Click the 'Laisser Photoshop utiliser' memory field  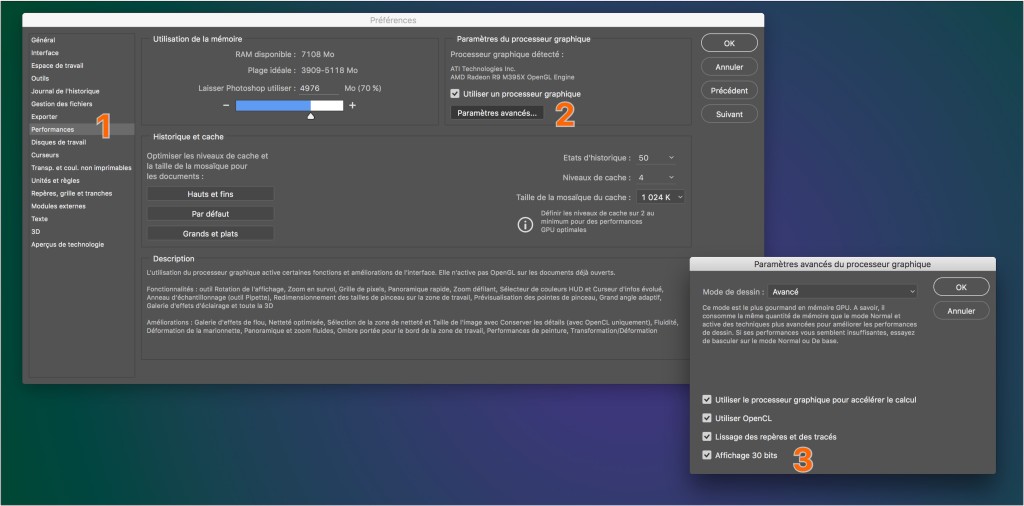click(x=317, y=88)
